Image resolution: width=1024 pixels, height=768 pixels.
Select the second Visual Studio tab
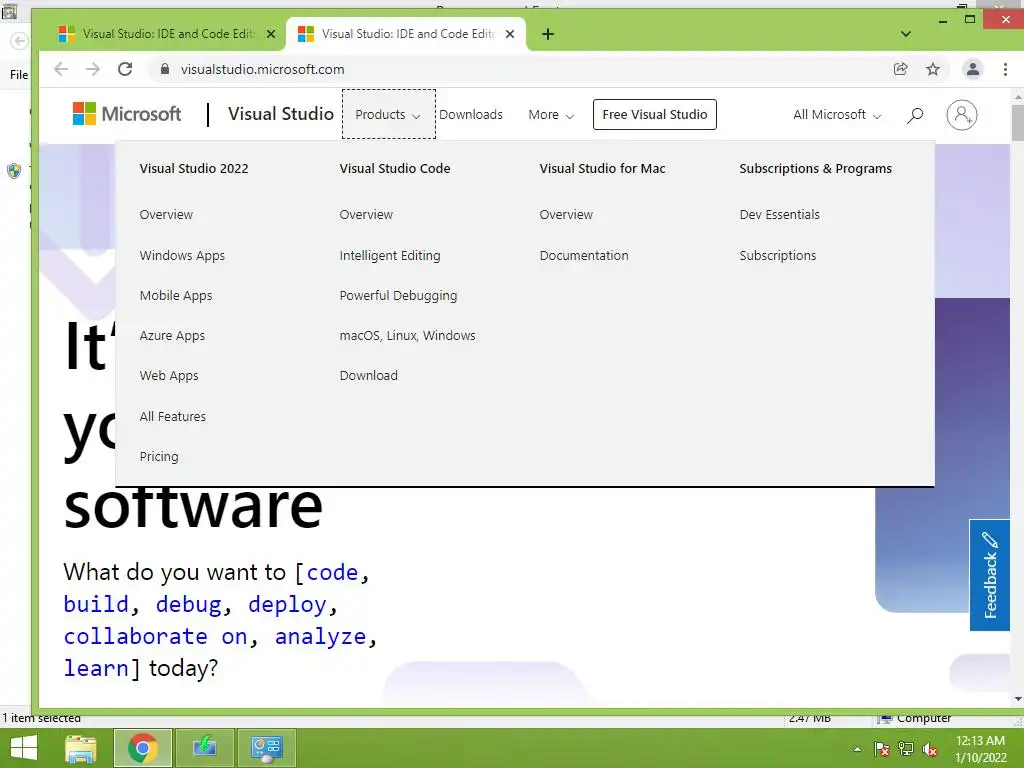405,34
